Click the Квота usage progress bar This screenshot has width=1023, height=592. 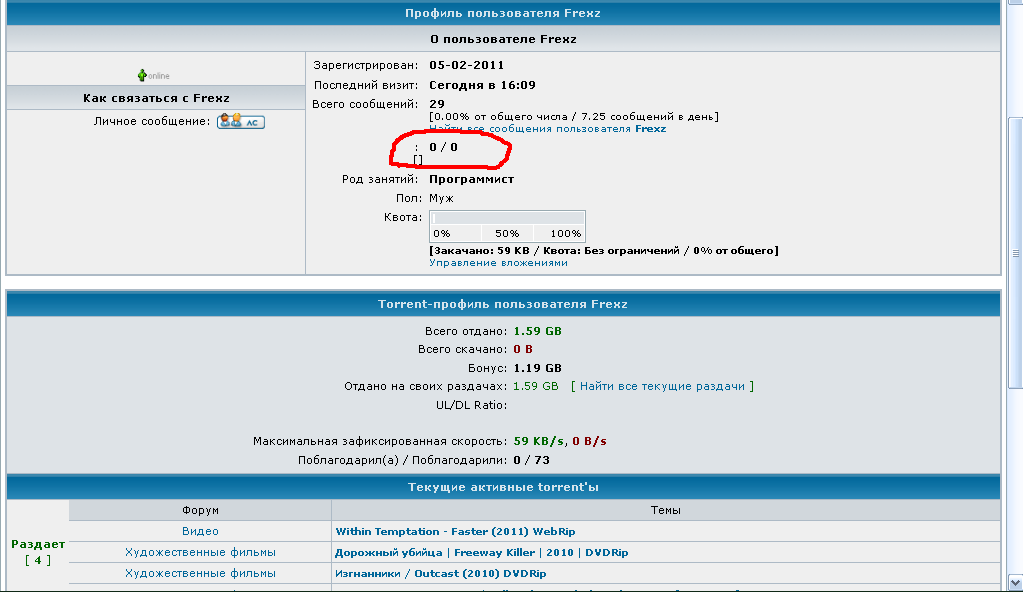point(507,217)
